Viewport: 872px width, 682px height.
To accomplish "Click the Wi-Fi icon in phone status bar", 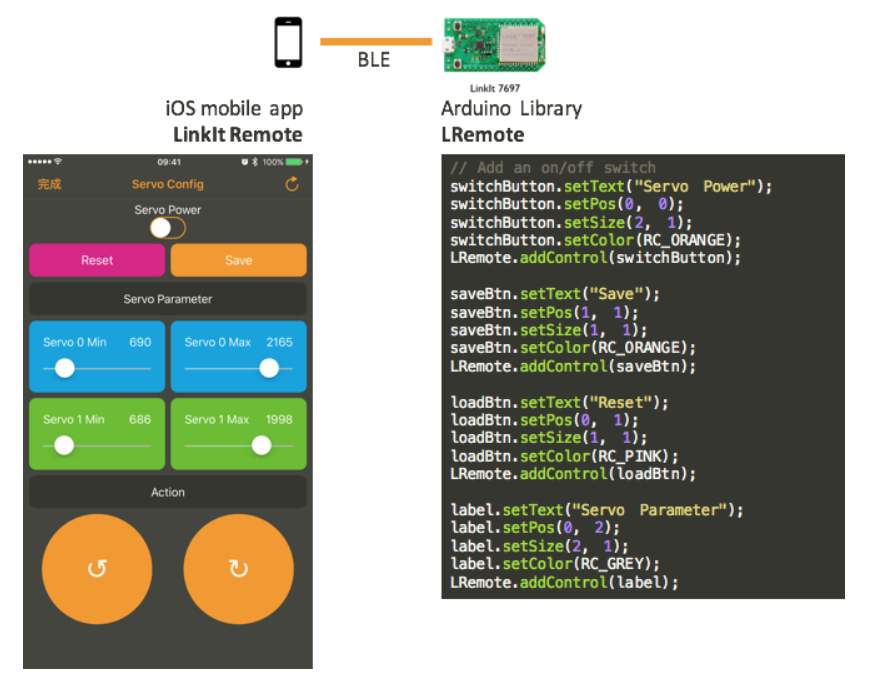I will 58,161.
